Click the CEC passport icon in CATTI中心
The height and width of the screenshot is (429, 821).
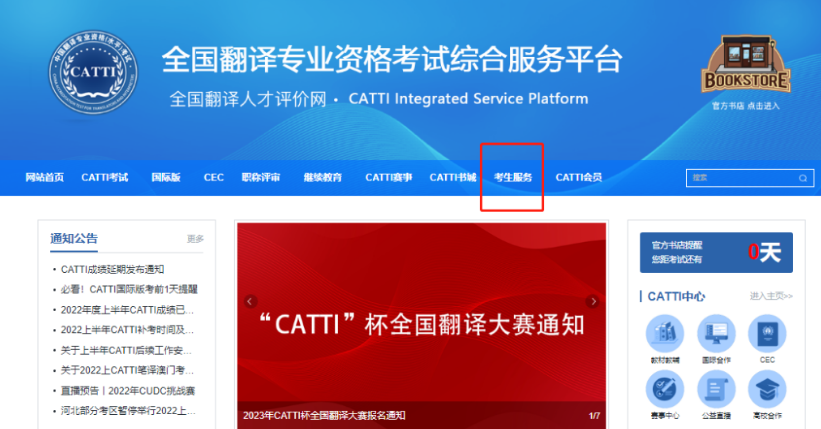coord(767,333)
